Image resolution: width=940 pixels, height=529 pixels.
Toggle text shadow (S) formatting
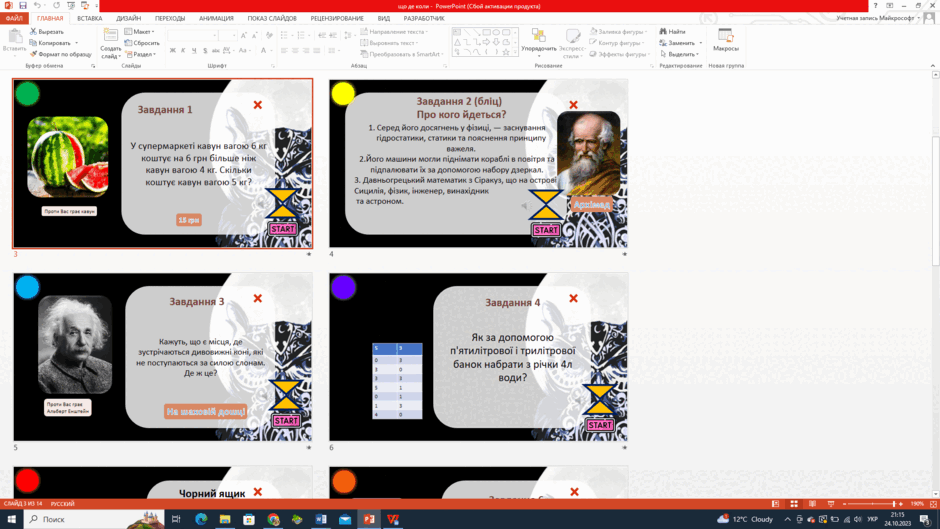pos(204,51)
